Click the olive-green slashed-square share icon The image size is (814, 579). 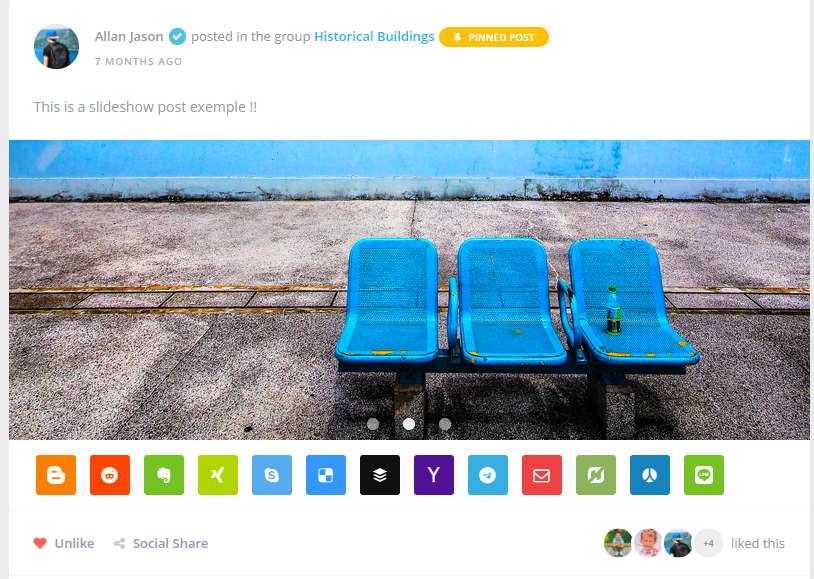[x=596, y=475]
